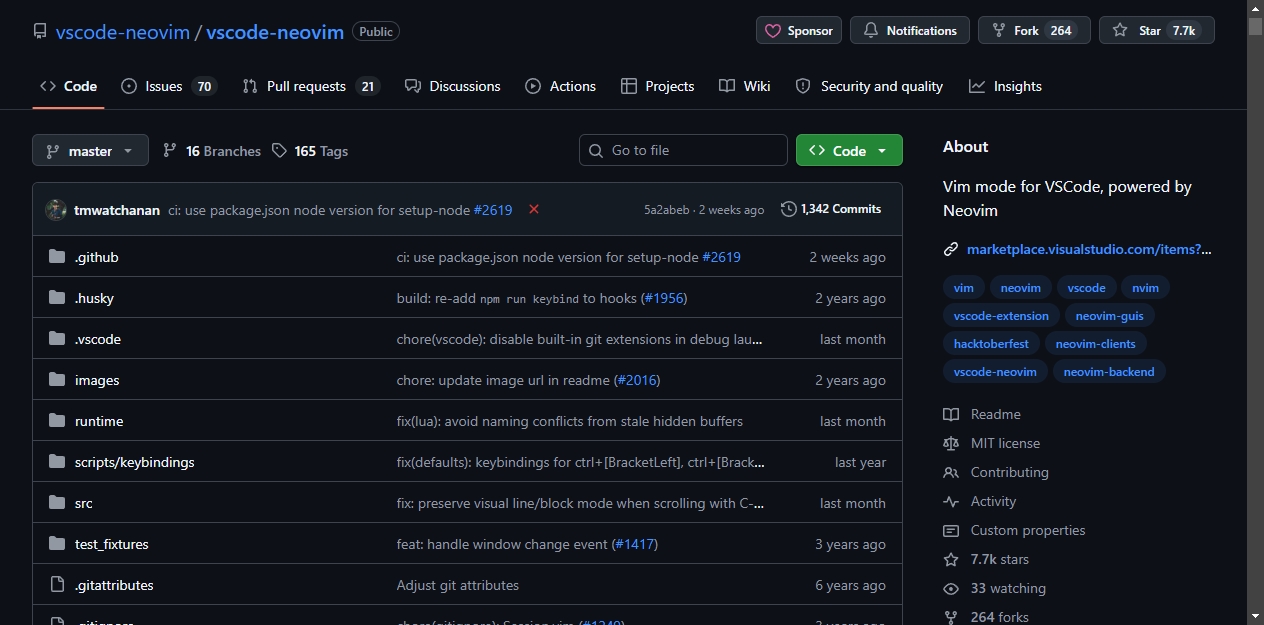Click the Sponsor heart button
The height and width of the screenshot is (625, 1264).
(799, 31)
